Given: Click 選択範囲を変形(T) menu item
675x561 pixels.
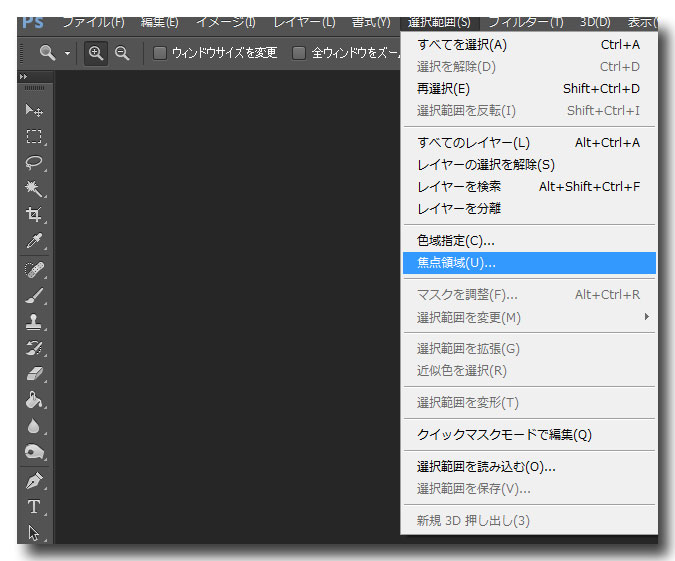Looking at the screenshot, I should 529,403.
